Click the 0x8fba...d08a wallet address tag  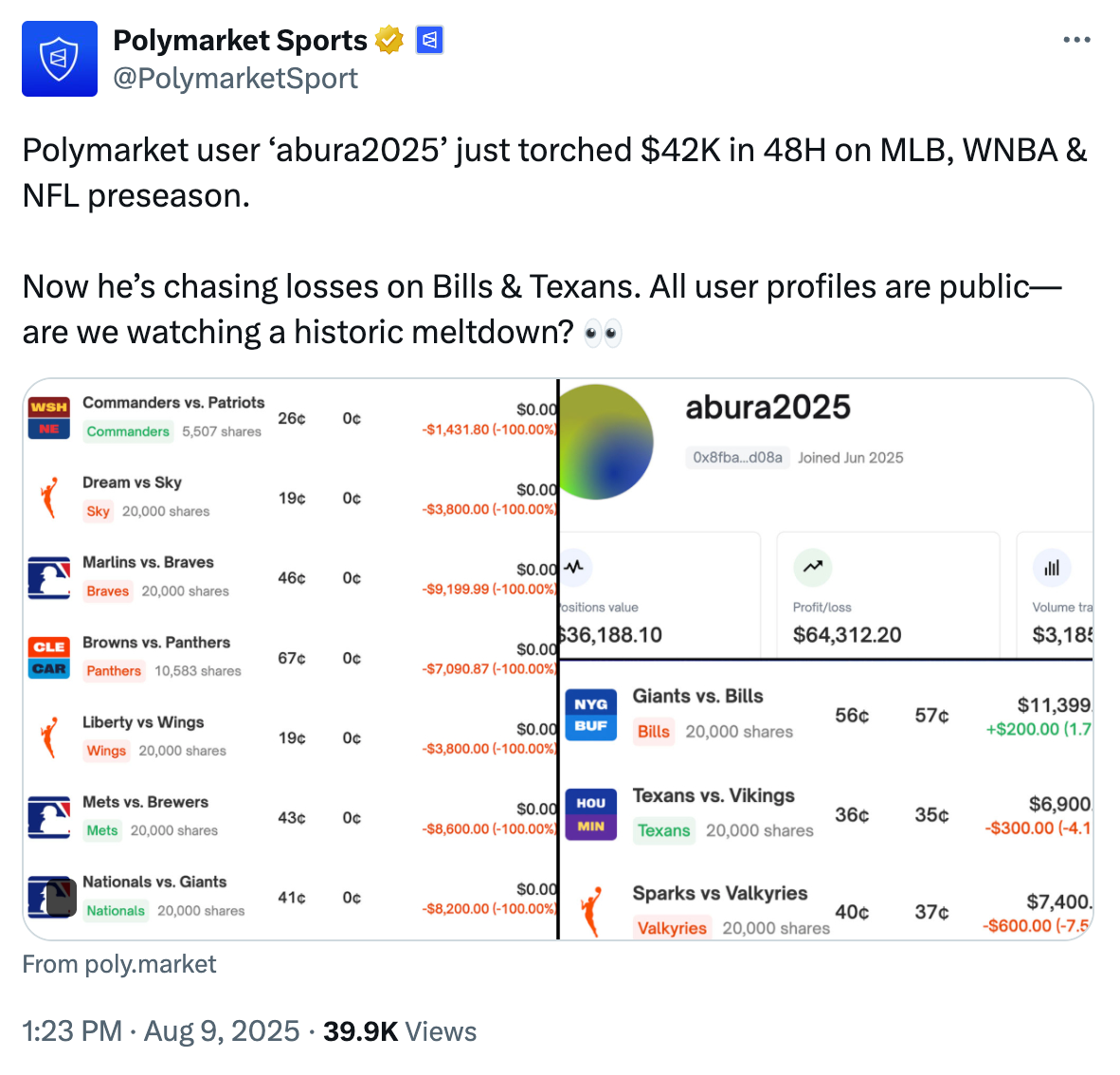tap(737, 457)
